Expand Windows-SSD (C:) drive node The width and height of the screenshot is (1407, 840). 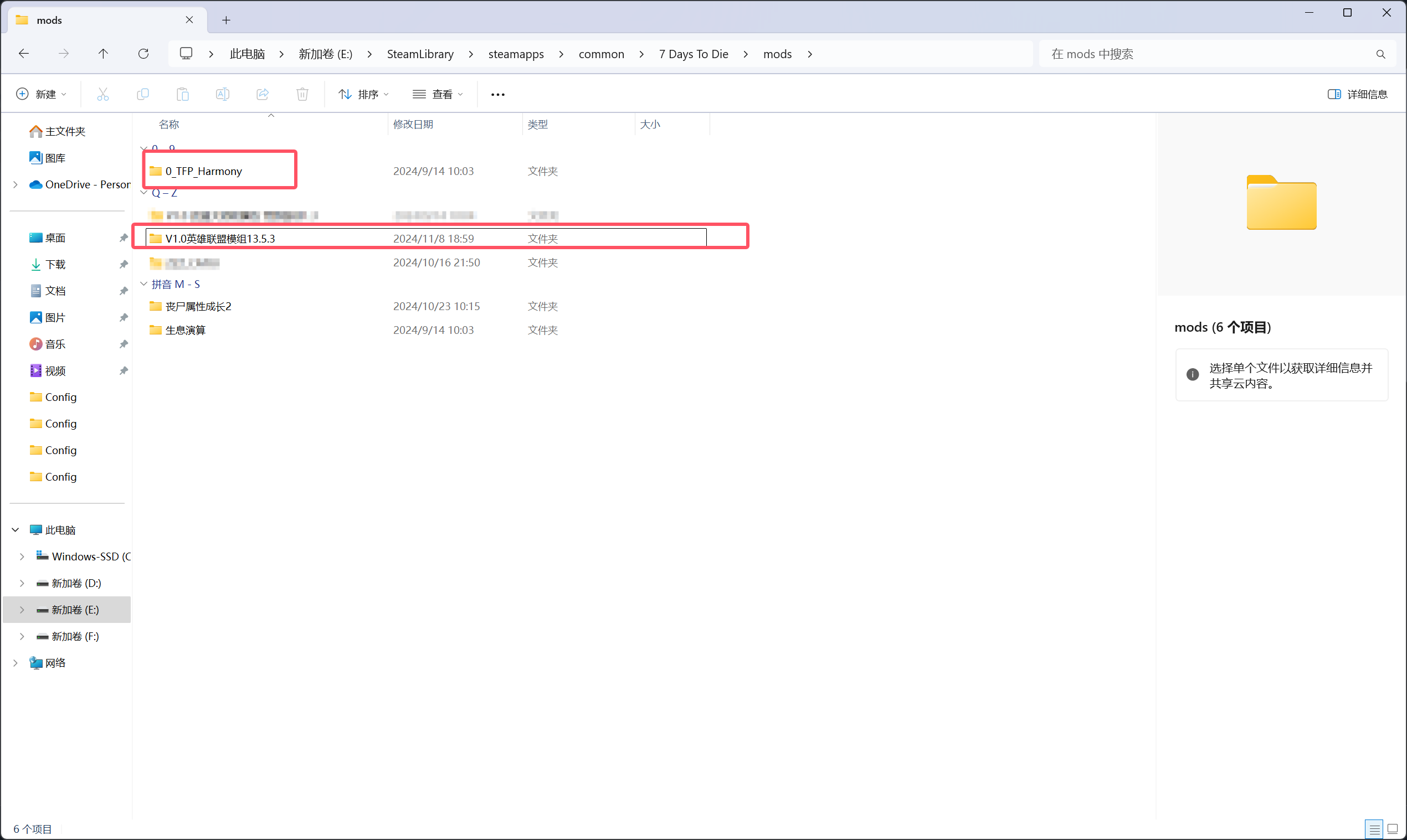22,556
